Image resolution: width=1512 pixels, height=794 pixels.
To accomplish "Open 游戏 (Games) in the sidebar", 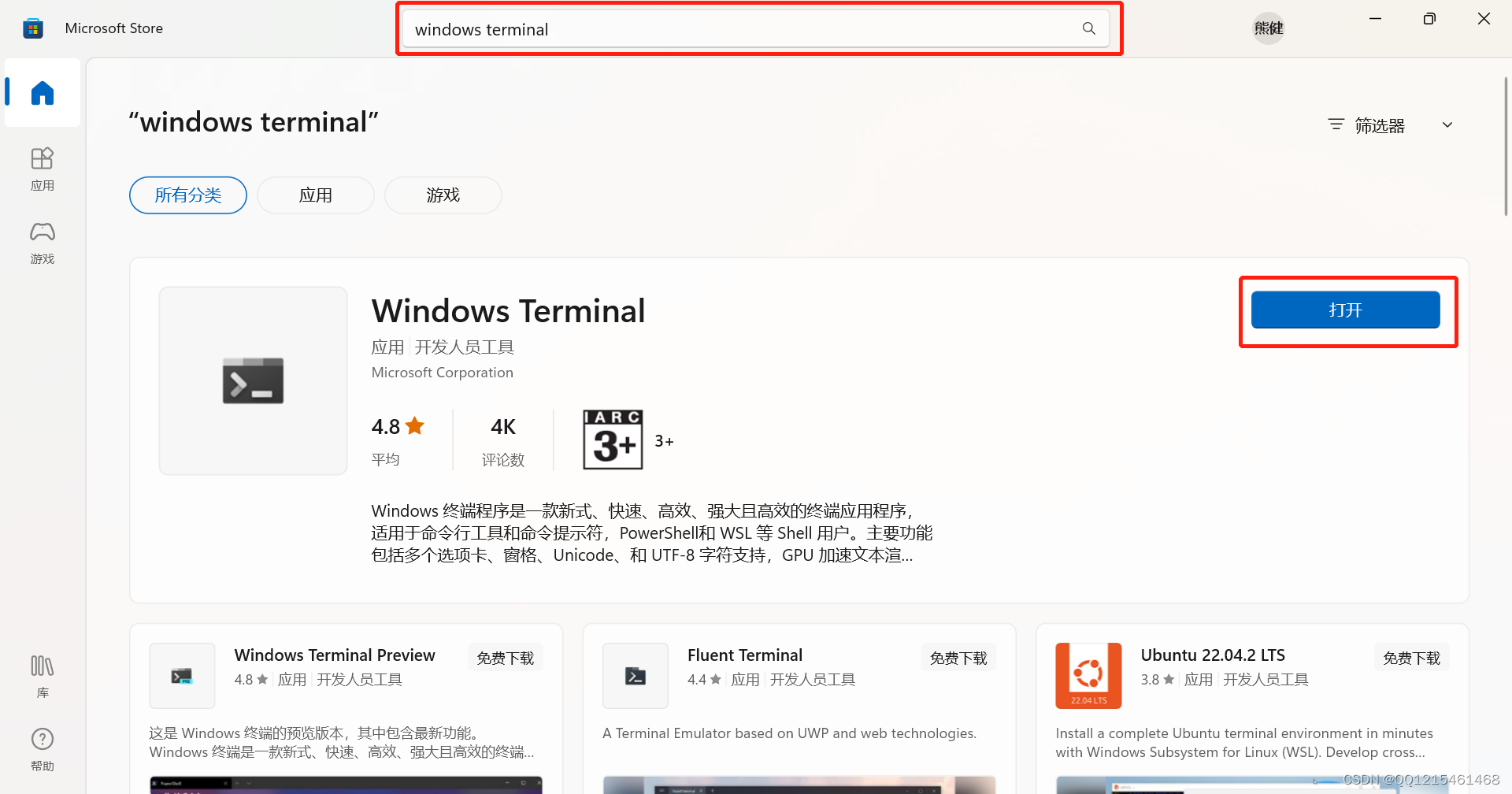I will 43,243.
